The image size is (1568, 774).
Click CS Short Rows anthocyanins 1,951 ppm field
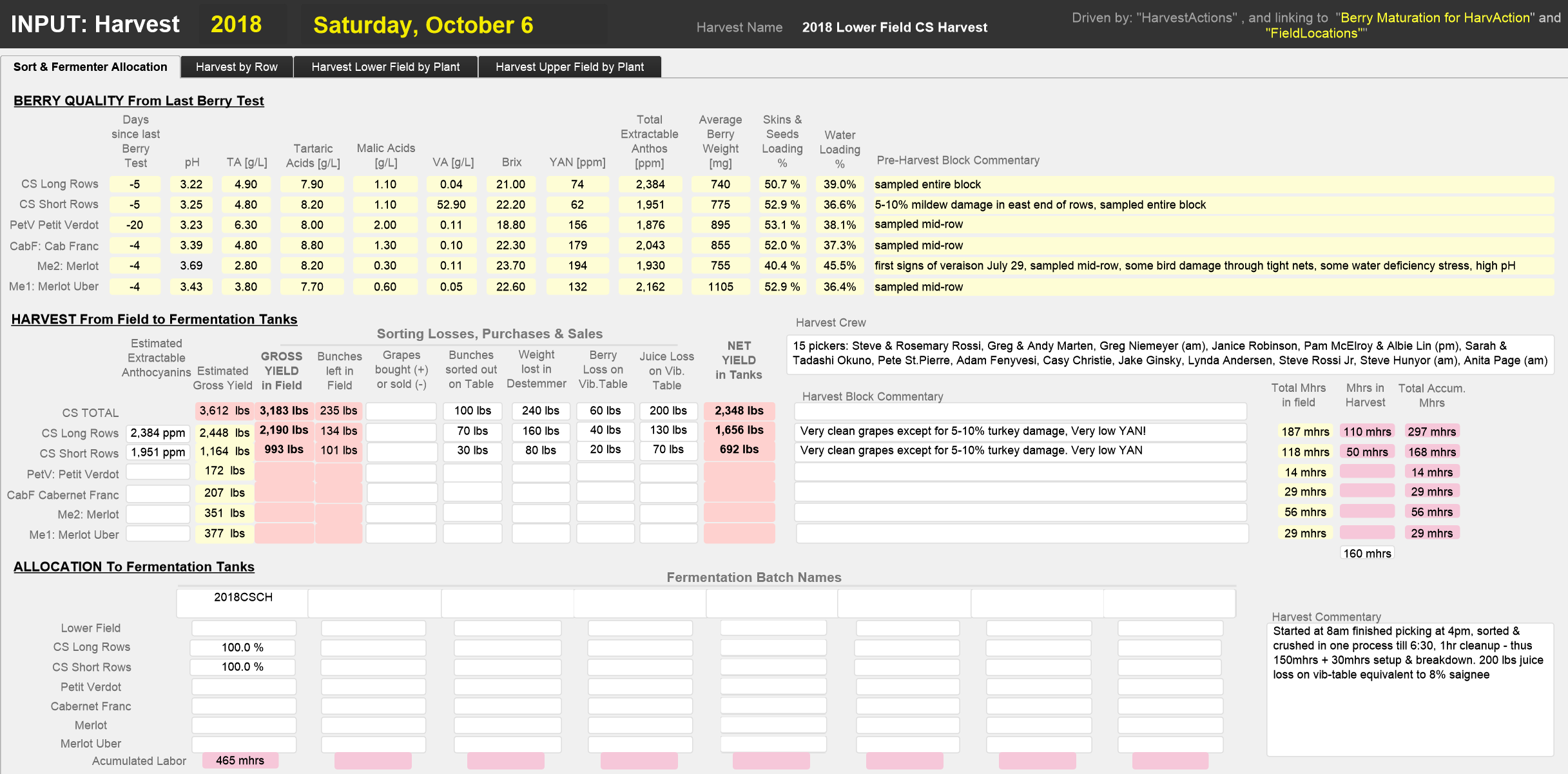point(158,452)
